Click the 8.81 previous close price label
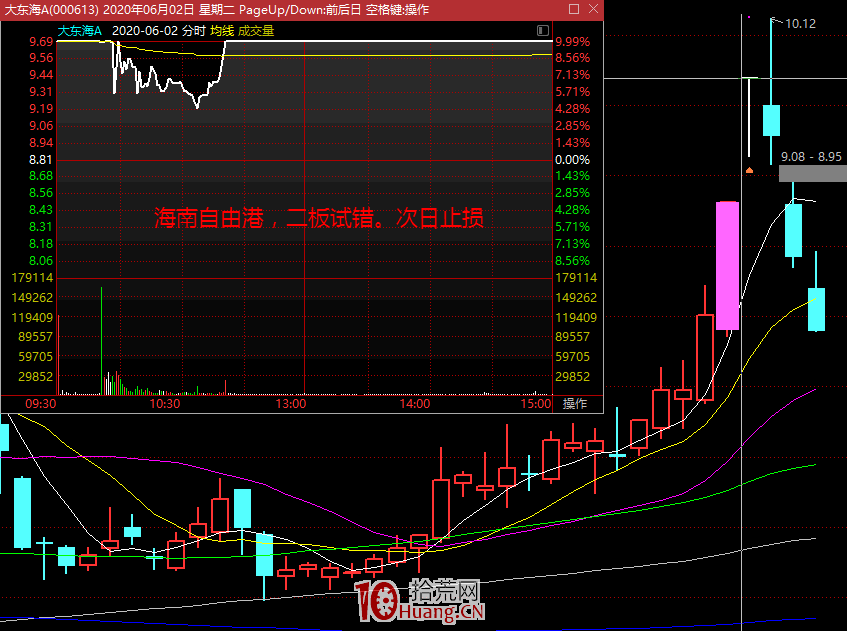847x631 pixels. coord(41,160)
